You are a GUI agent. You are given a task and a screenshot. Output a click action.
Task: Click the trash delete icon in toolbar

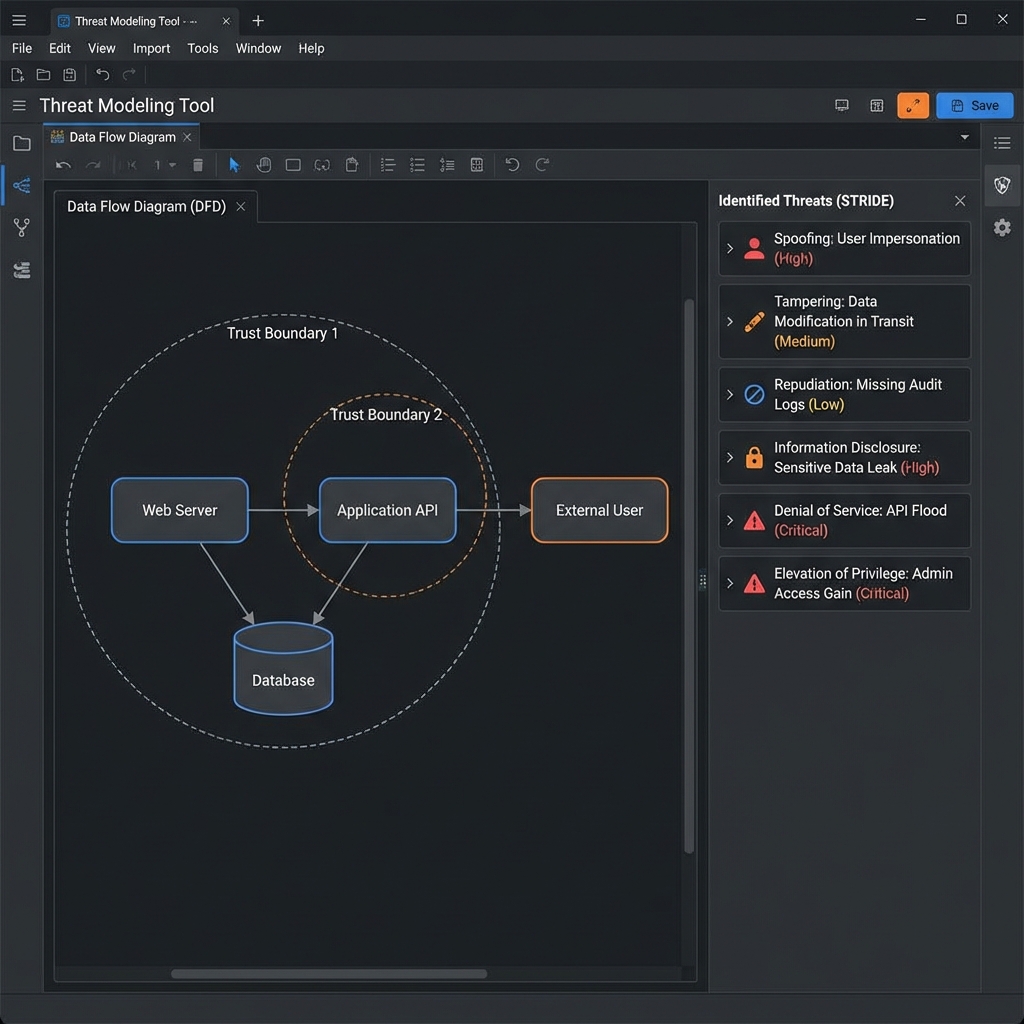click(x=198, y=165)
